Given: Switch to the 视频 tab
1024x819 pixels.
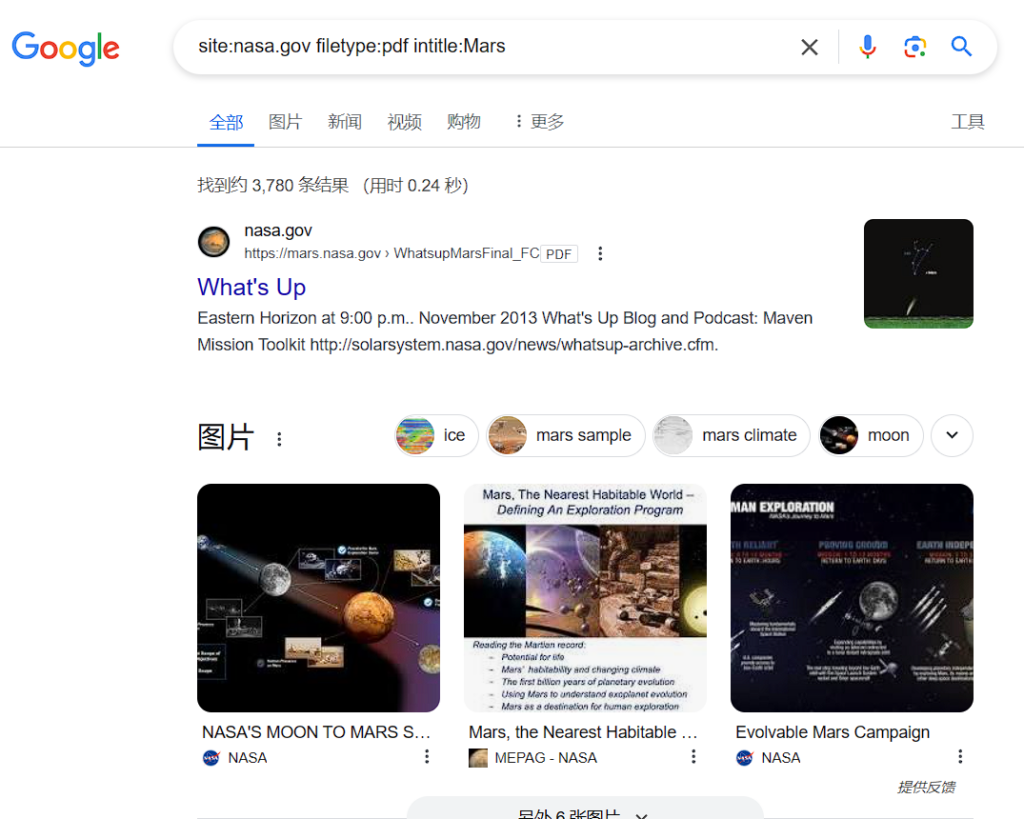Looking at the screenshot, I should tap(404, 121).
